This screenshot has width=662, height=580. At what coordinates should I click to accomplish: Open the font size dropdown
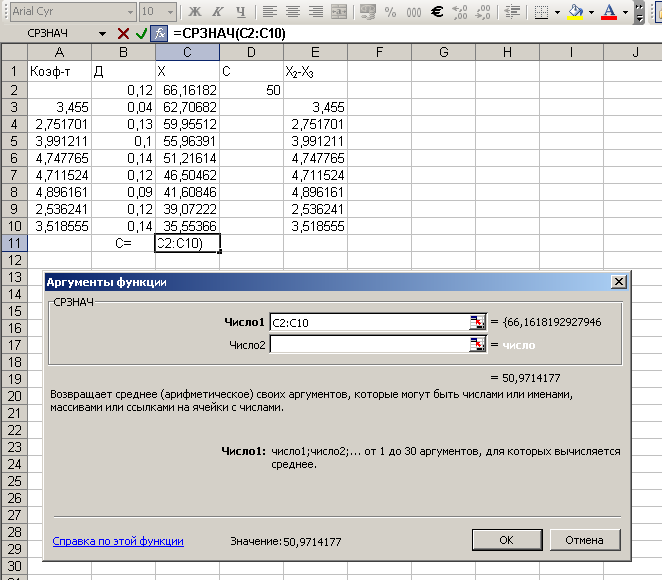[x=170, y=12]
